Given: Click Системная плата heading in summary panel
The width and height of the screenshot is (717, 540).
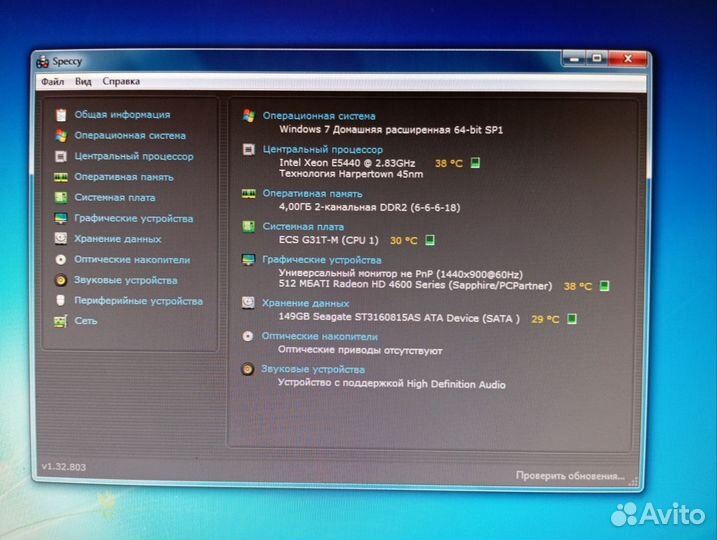Looking at the screenshot, I should click(x=303, y=227).
